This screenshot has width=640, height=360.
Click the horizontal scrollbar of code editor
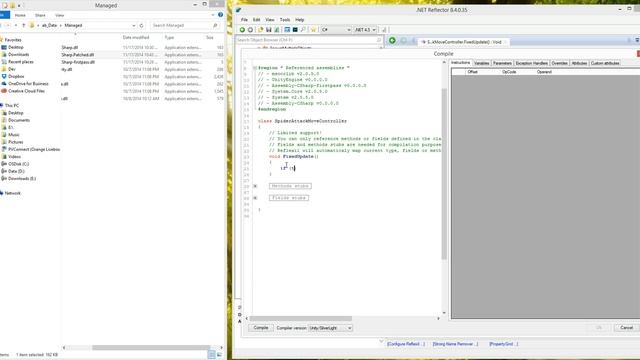point(301,319)
